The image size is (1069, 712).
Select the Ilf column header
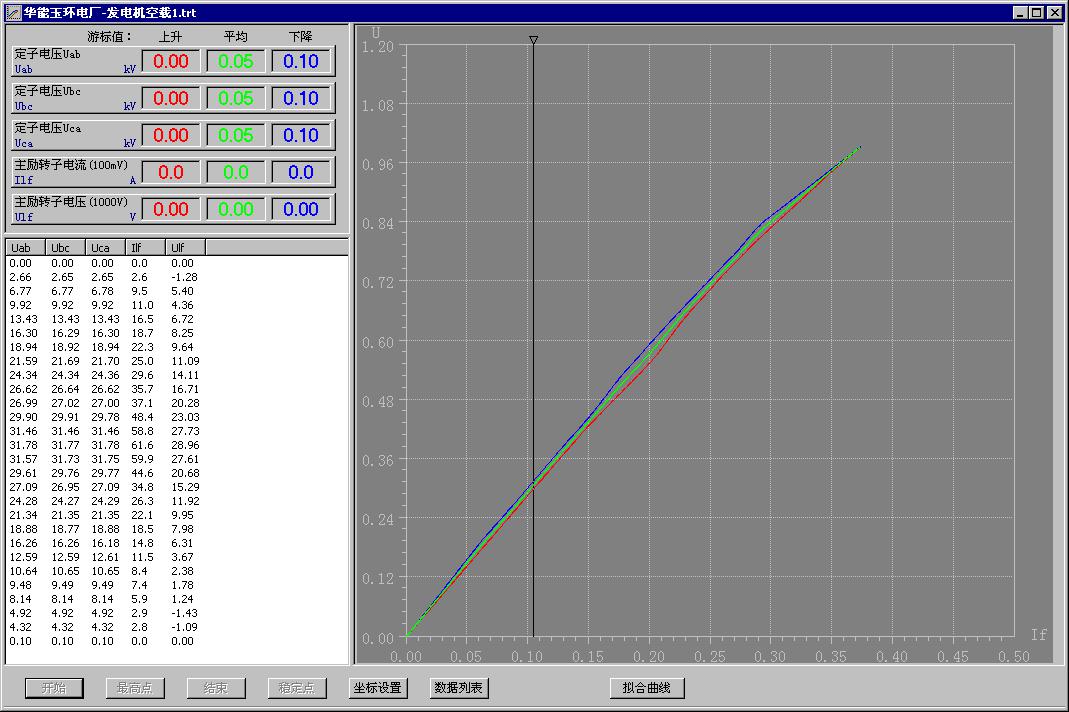click(x=146, y=247)
